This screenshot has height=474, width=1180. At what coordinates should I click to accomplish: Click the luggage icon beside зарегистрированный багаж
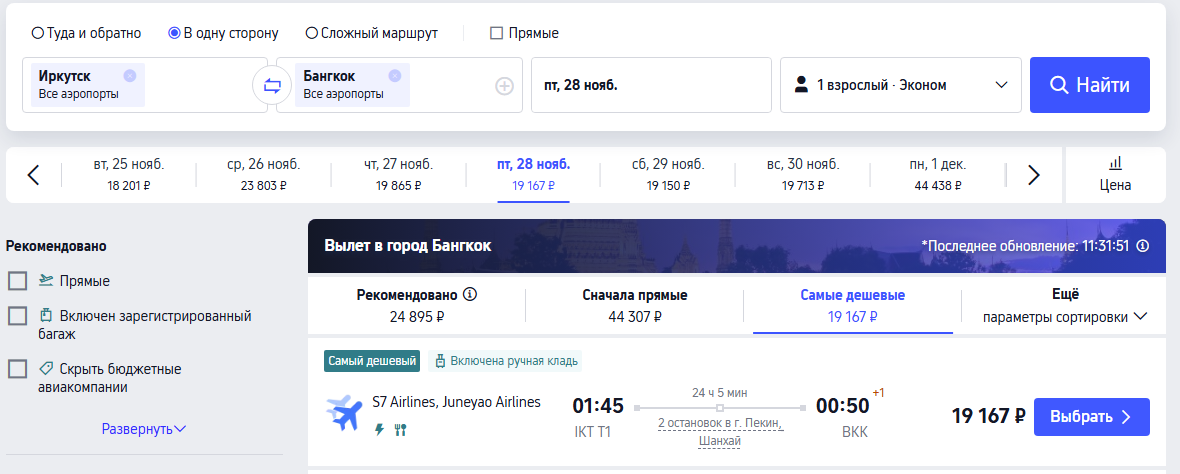tap(45, 315)
